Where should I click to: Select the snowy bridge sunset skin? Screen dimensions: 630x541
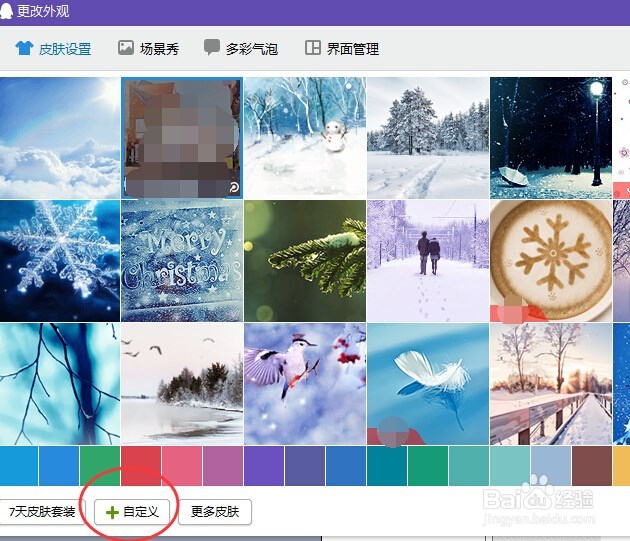tap(551, 384)
